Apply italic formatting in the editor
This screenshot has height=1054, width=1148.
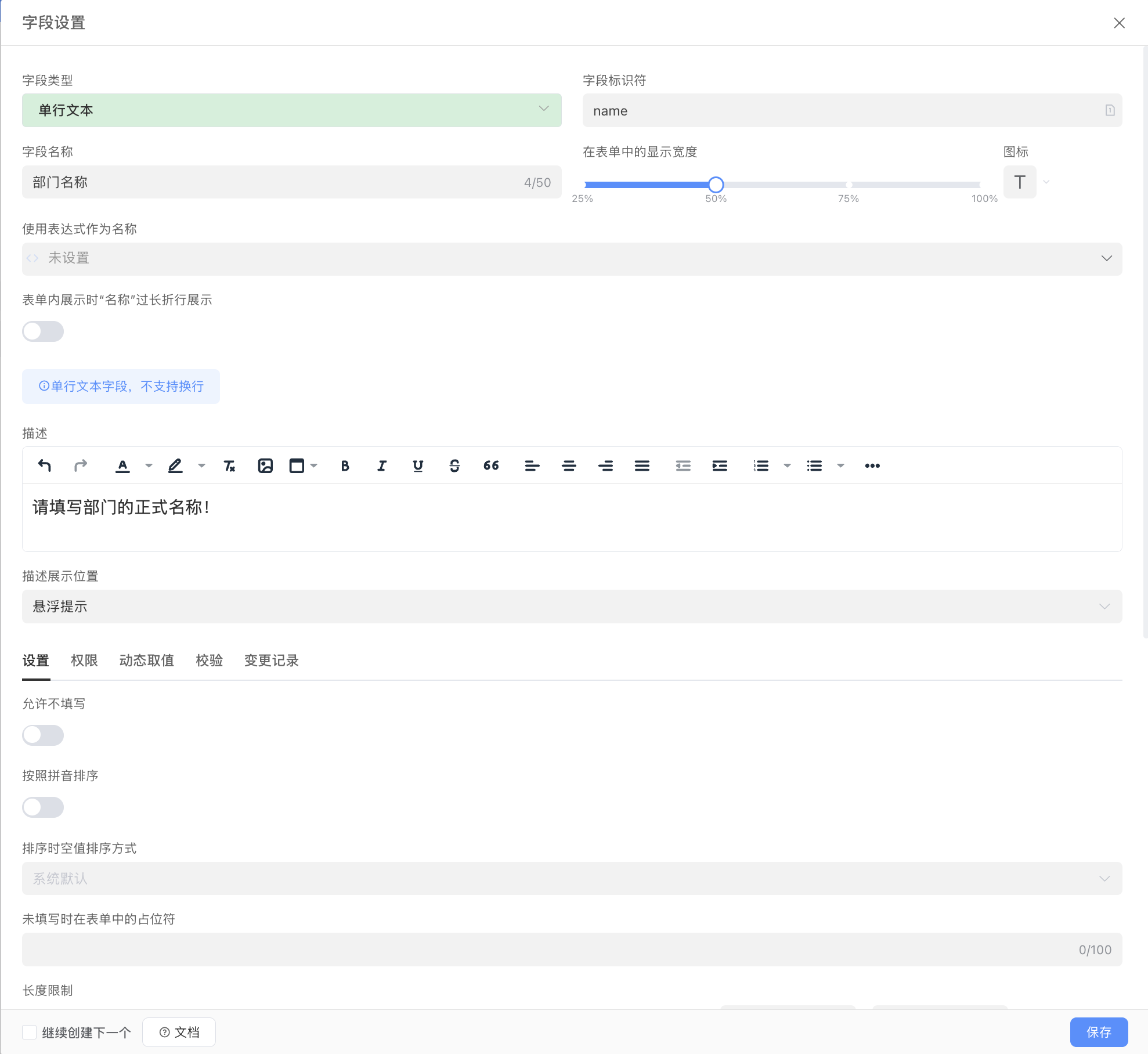[x=381, y=465]
